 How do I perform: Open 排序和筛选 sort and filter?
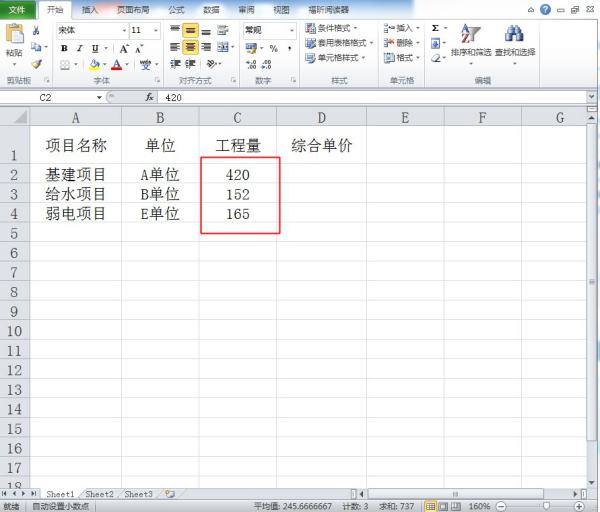(471, 44)
